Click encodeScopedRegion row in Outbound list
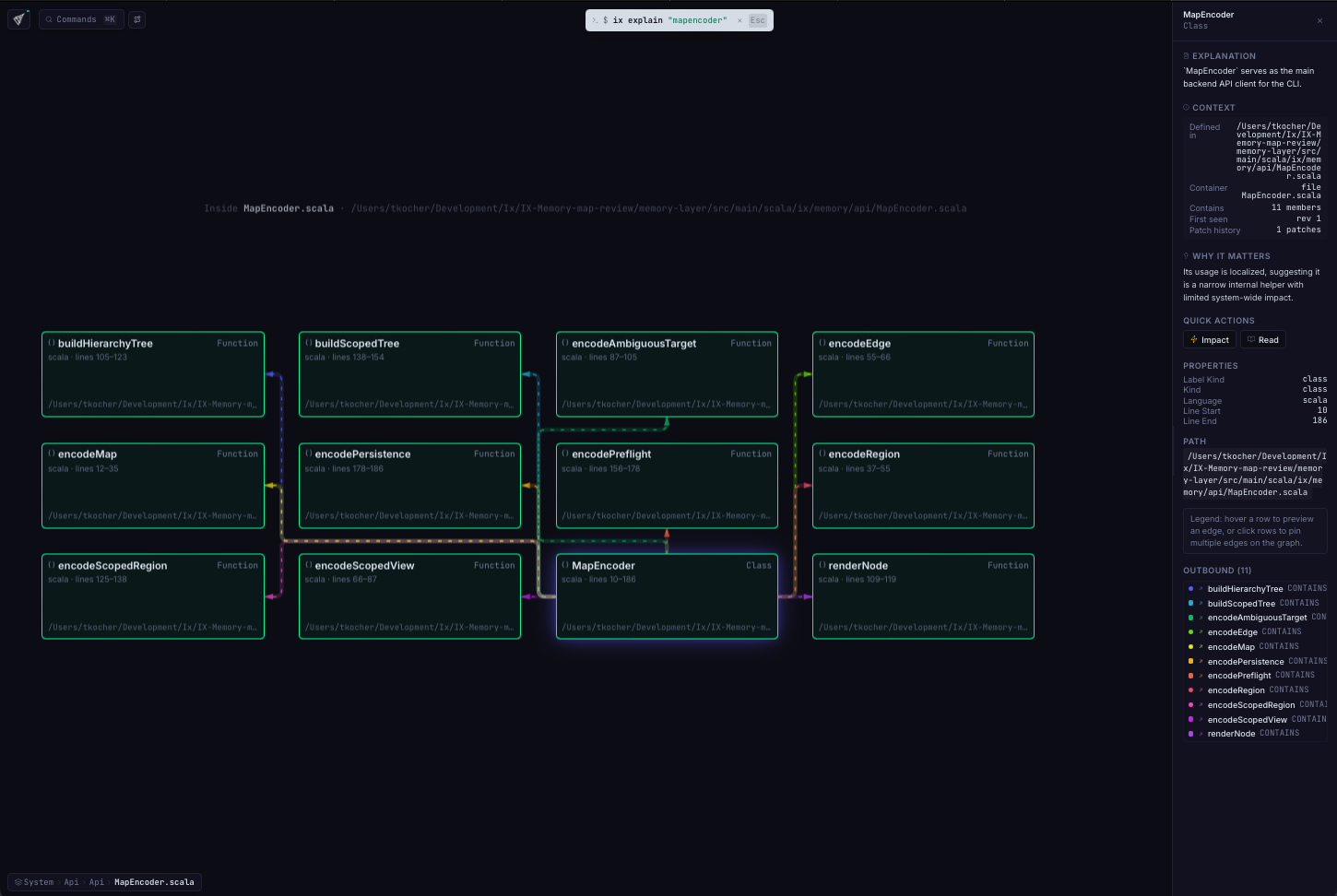The image size is (1337, 896). 1255,705
